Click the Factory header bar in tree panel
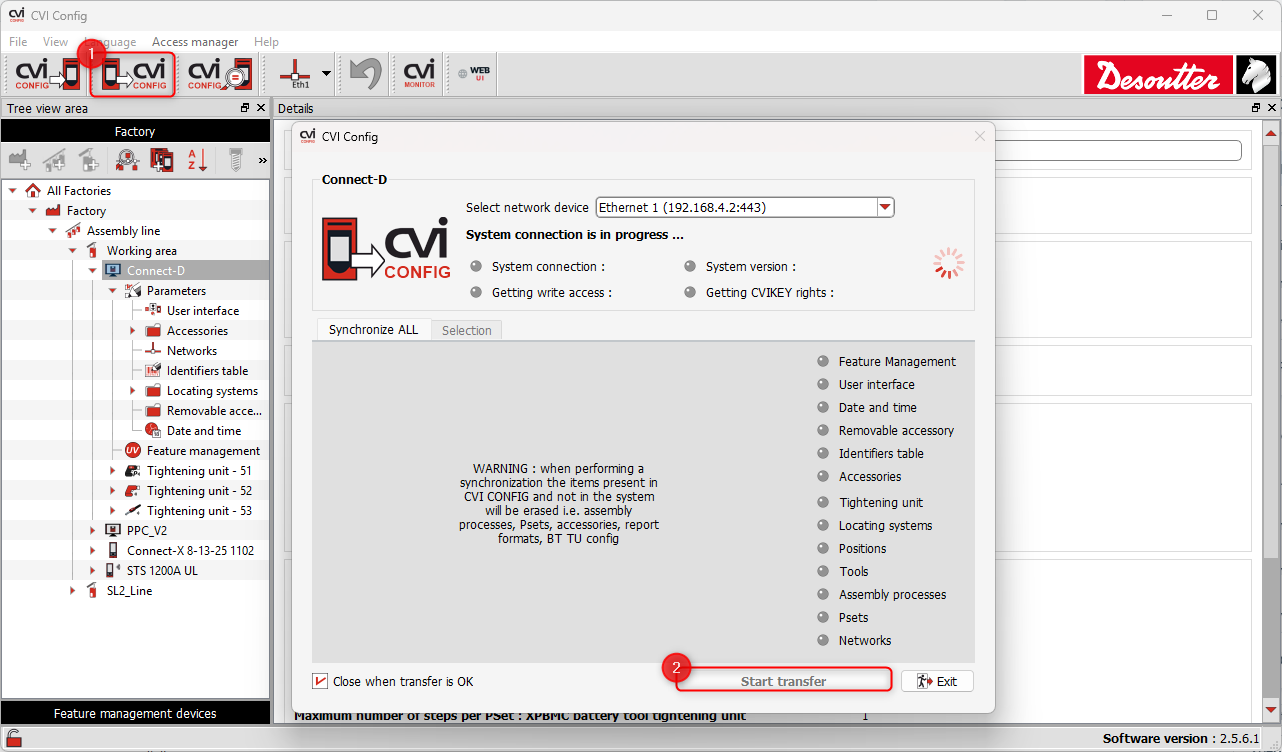This screenshot has width=1282, height=752. pyautogui.click(x=135, y=131)
